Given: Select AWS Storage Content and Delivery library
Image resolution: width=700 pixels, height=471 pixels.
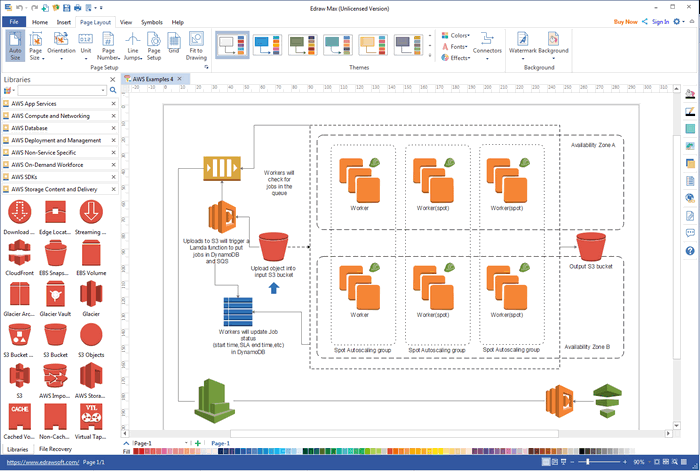Looking at the screenshot, I should click(x=59, y=189).
